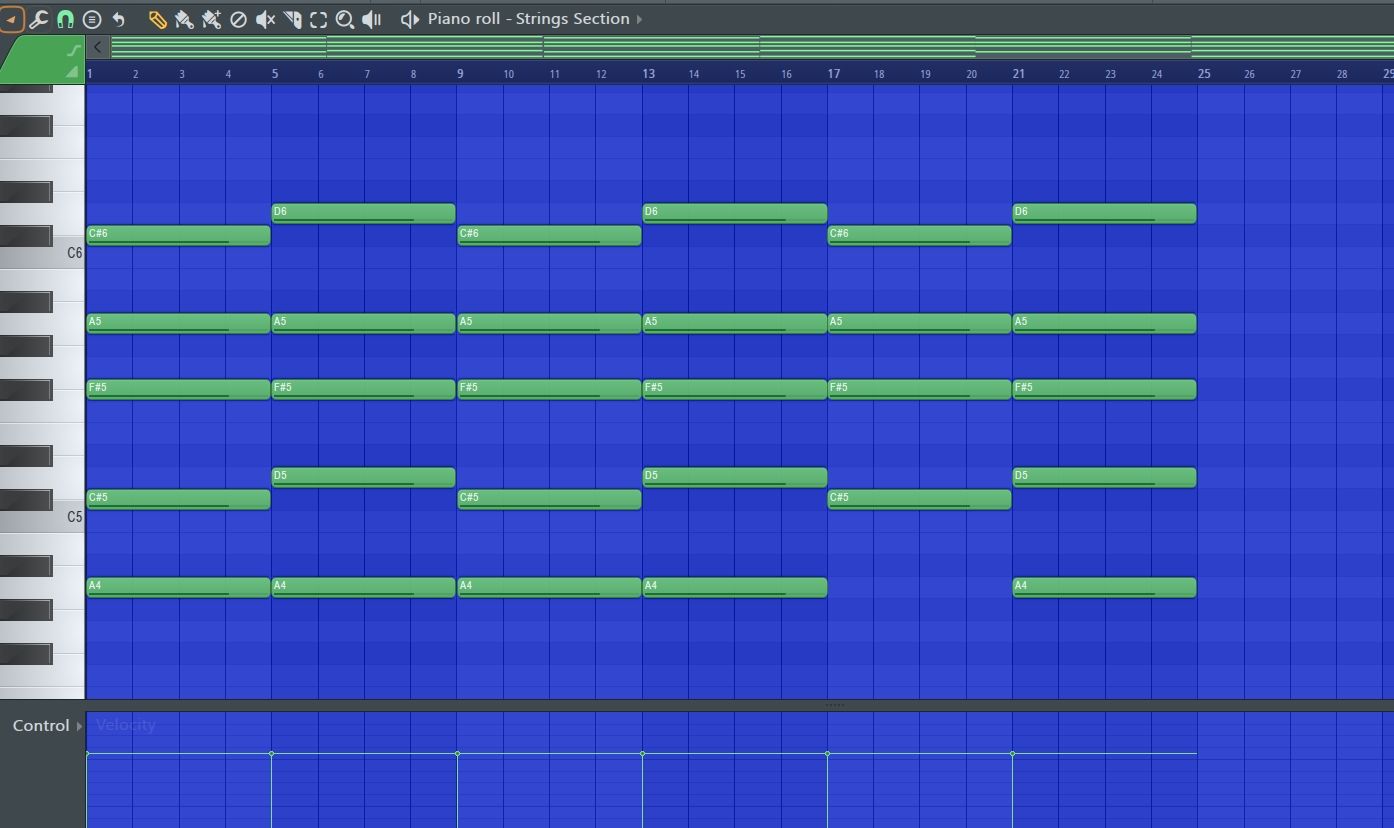
Task: Select the C#6 note at bar 17
Action: pyautogui.click(x=919, y=235)
